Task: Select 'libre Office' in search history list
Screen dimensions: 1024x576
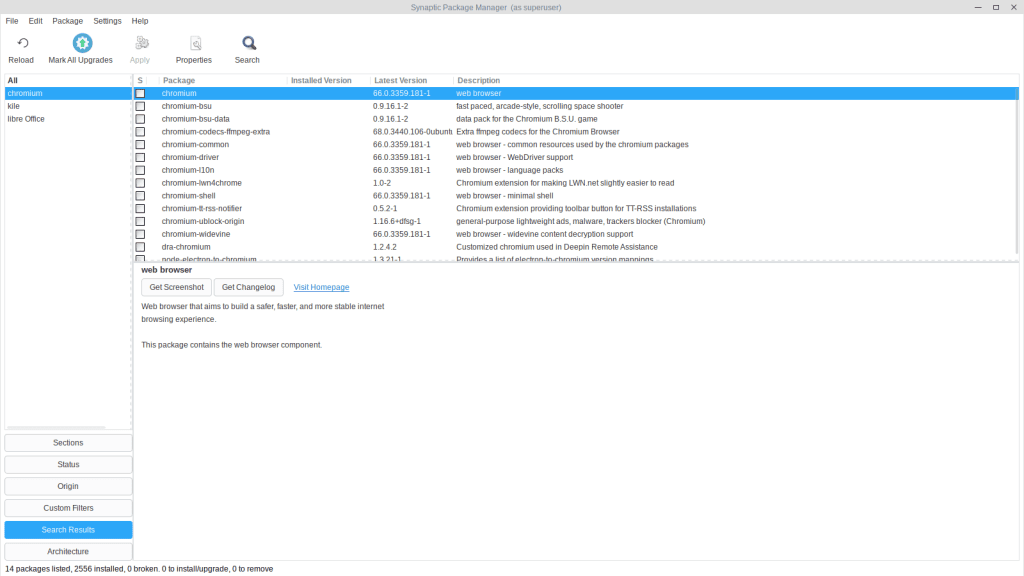Action: coord(68,119)
